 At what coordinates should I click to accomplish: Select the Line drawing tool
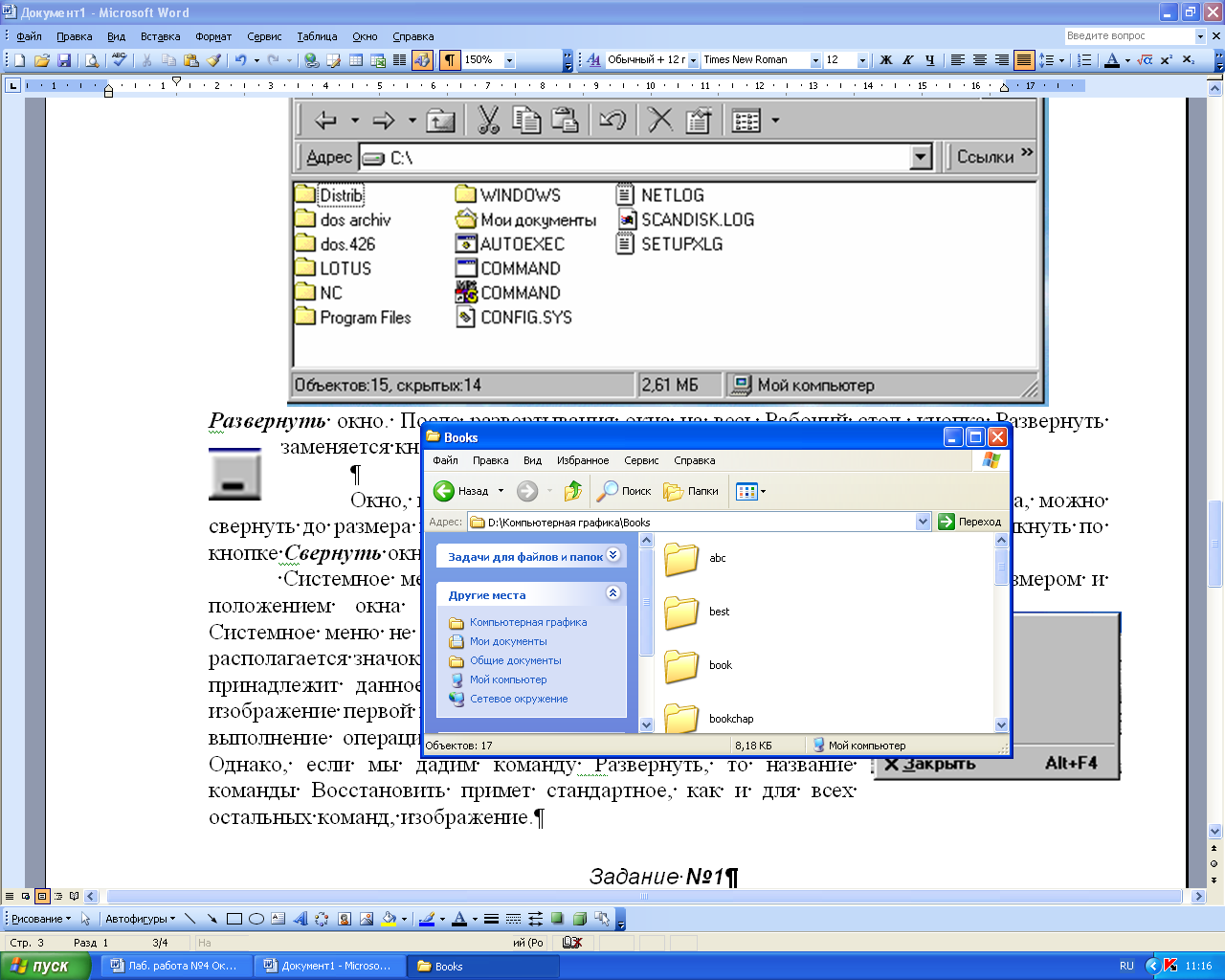click(189, 919)
